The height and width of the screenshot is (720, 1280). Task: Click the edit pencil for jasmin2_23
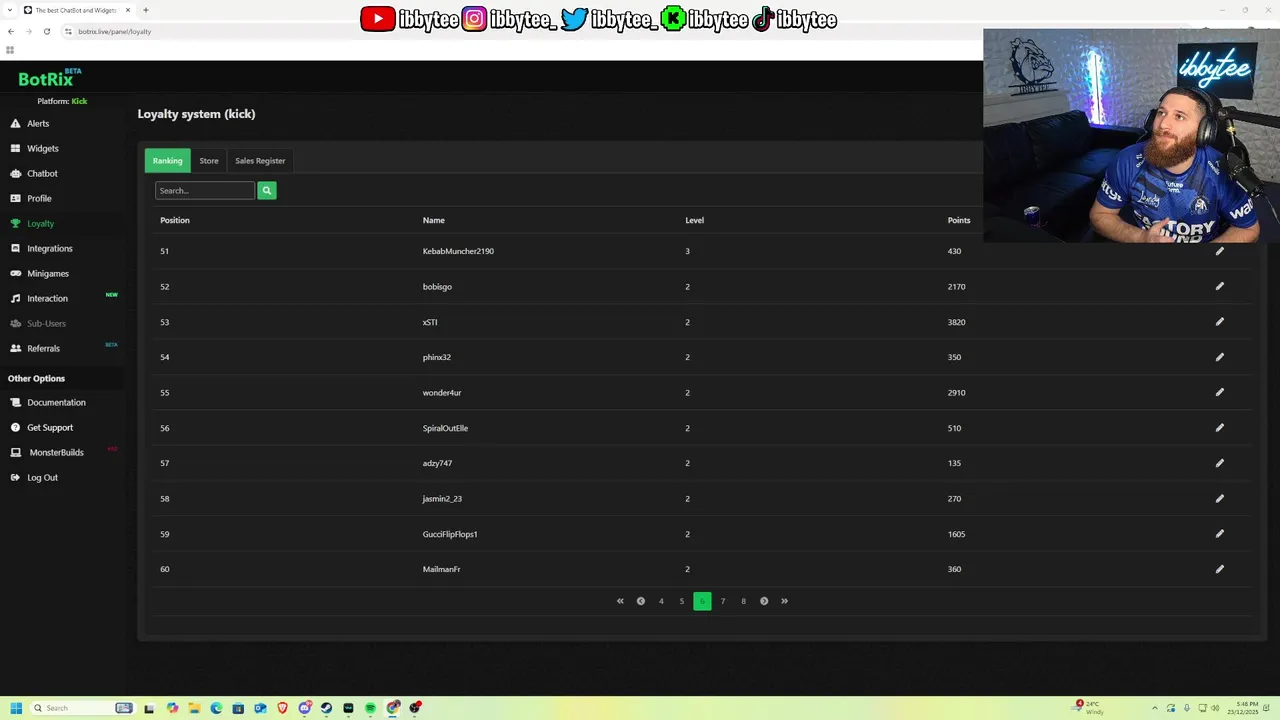coord(1219,498)
